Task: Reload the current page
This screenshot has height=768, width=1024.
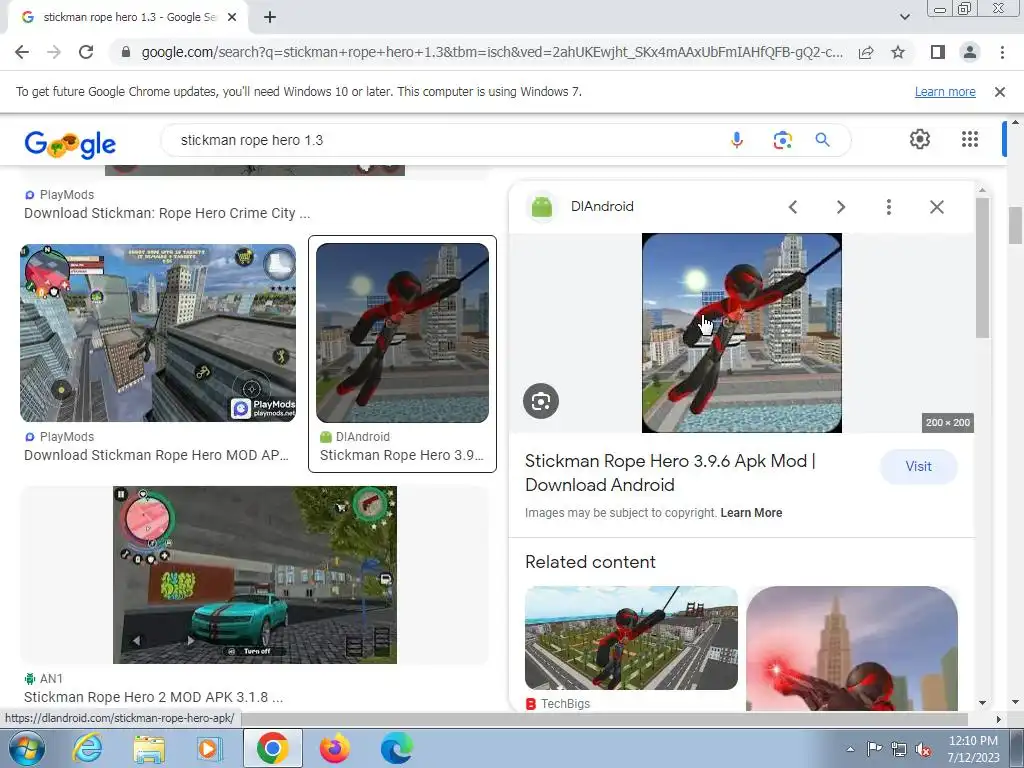Action: click(x=86, y=52)
